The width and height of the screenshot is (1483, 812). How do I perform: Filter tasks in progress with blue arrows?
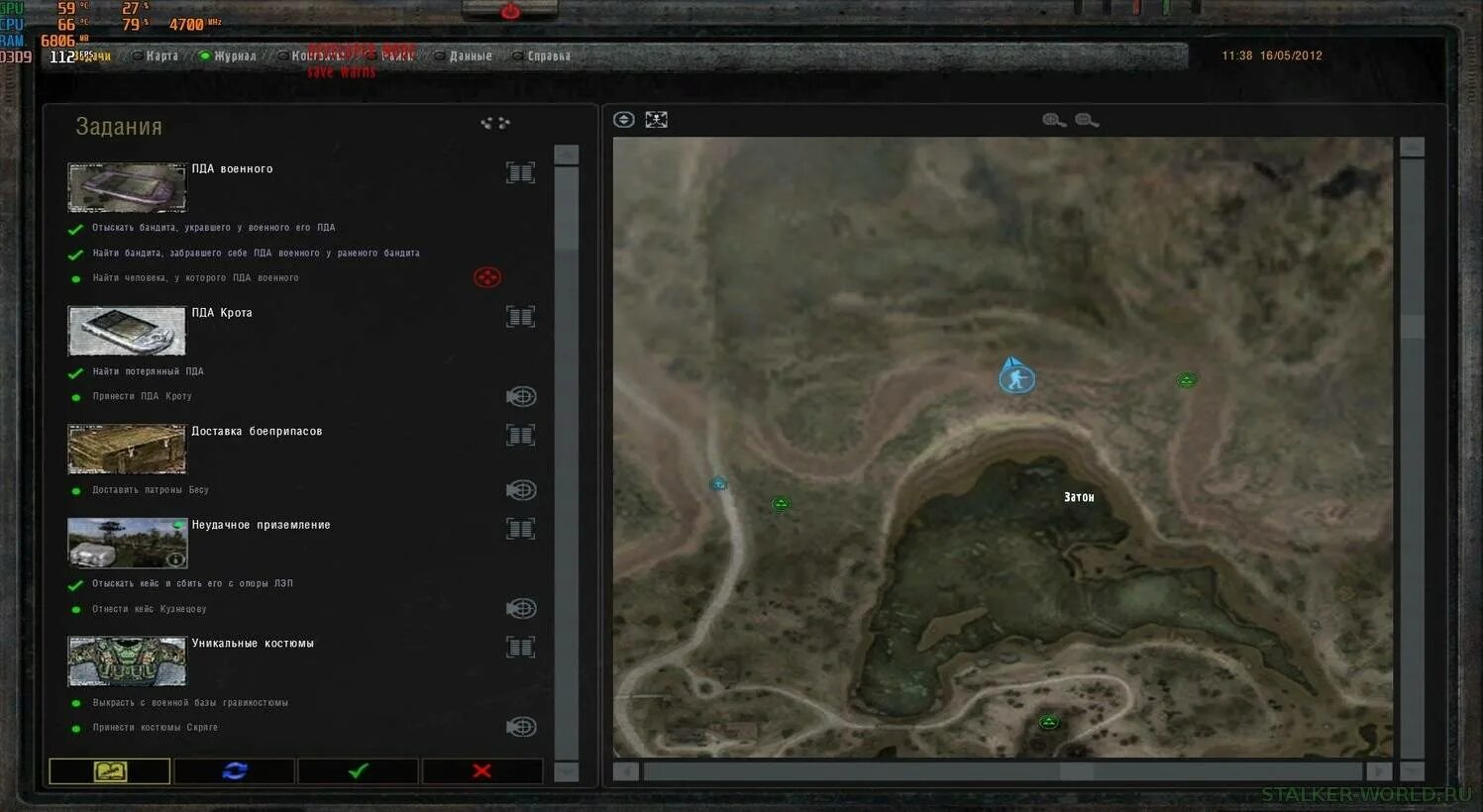234,770
